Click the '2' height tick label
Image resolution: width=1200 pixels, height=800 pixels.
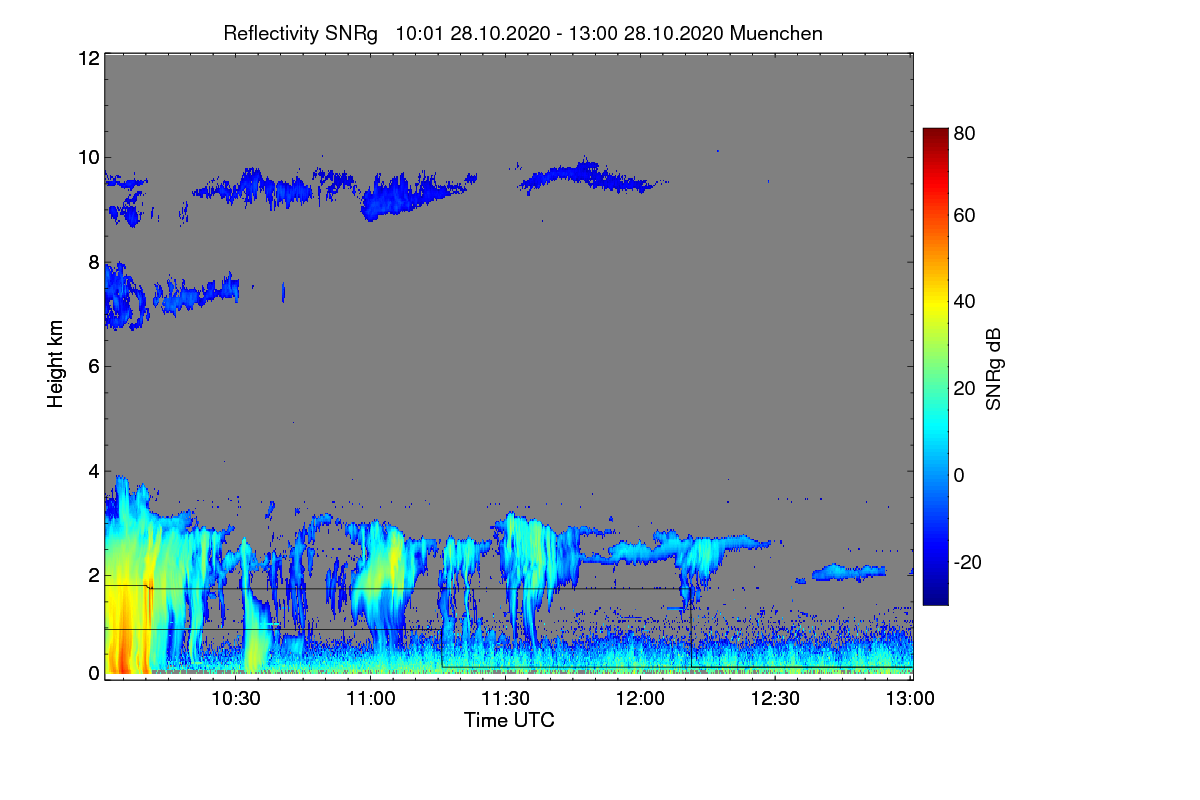[x=92, y=575]
